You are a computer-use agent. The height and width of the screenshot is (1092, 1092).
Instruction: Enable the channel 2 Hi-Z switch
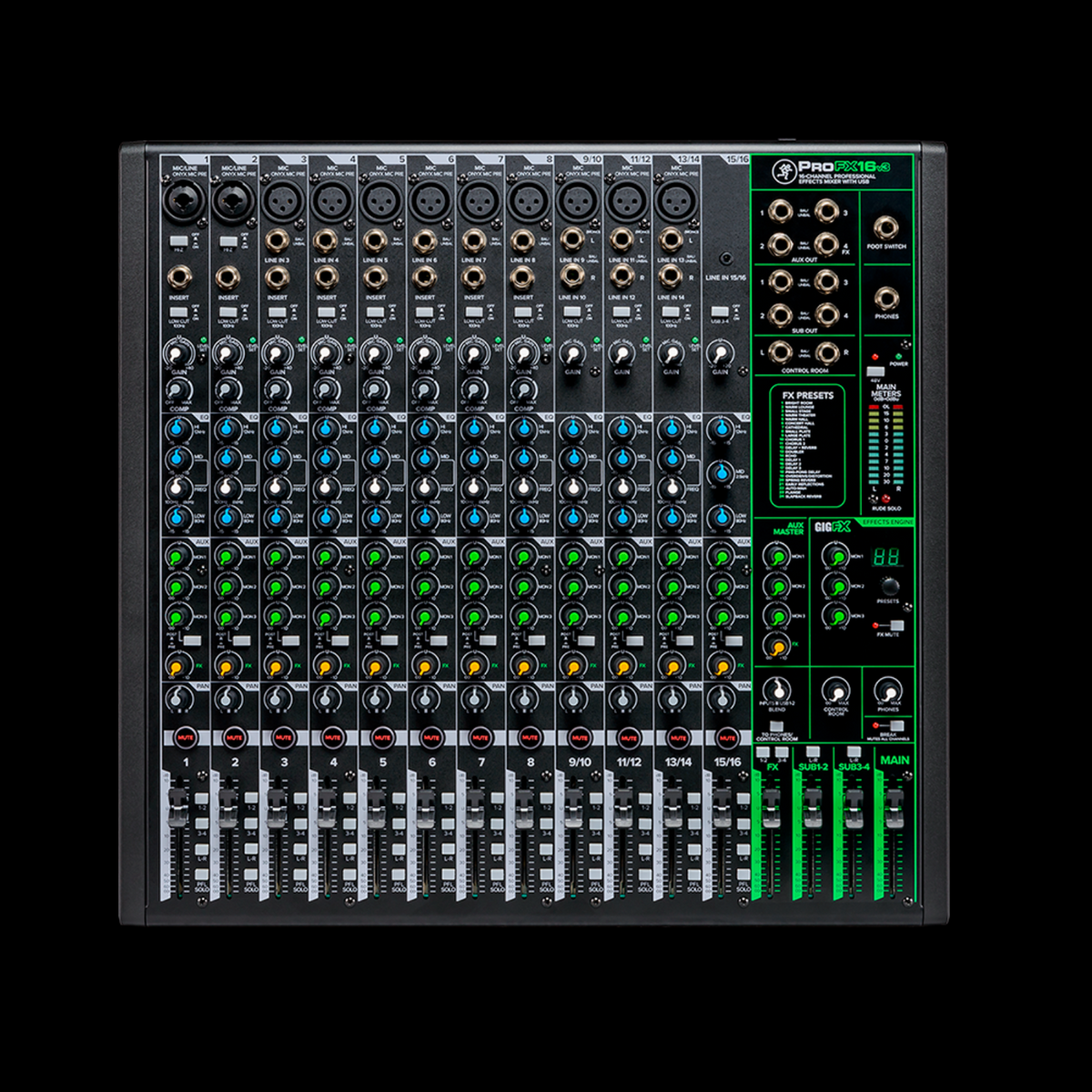click(x=227, y=241)
